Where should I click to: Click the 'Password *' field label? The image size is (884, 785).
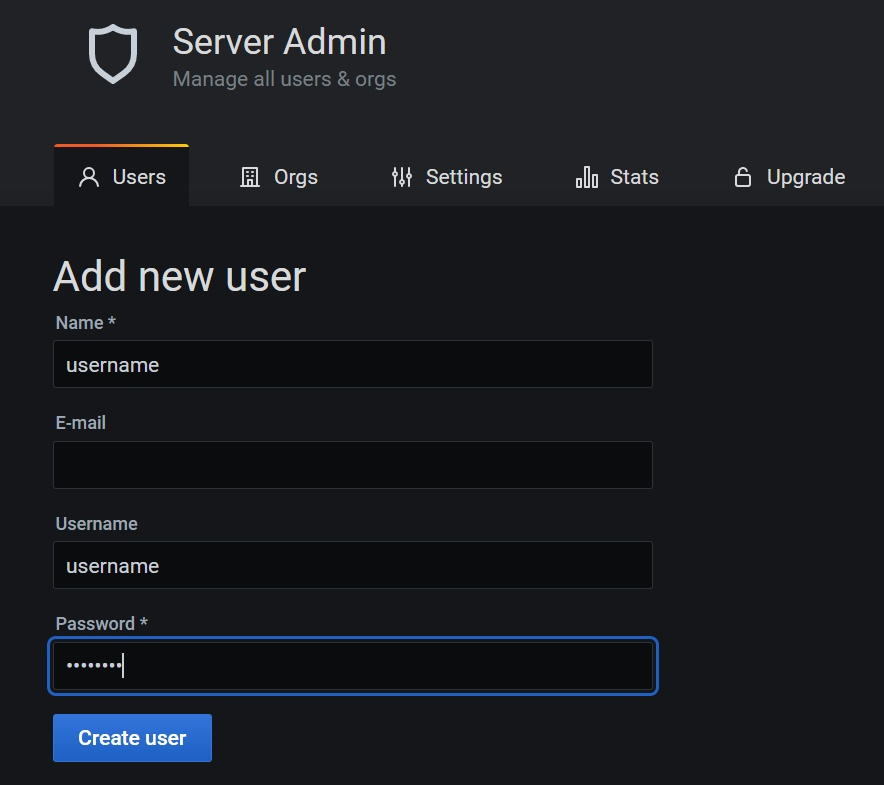coord(101,624)
